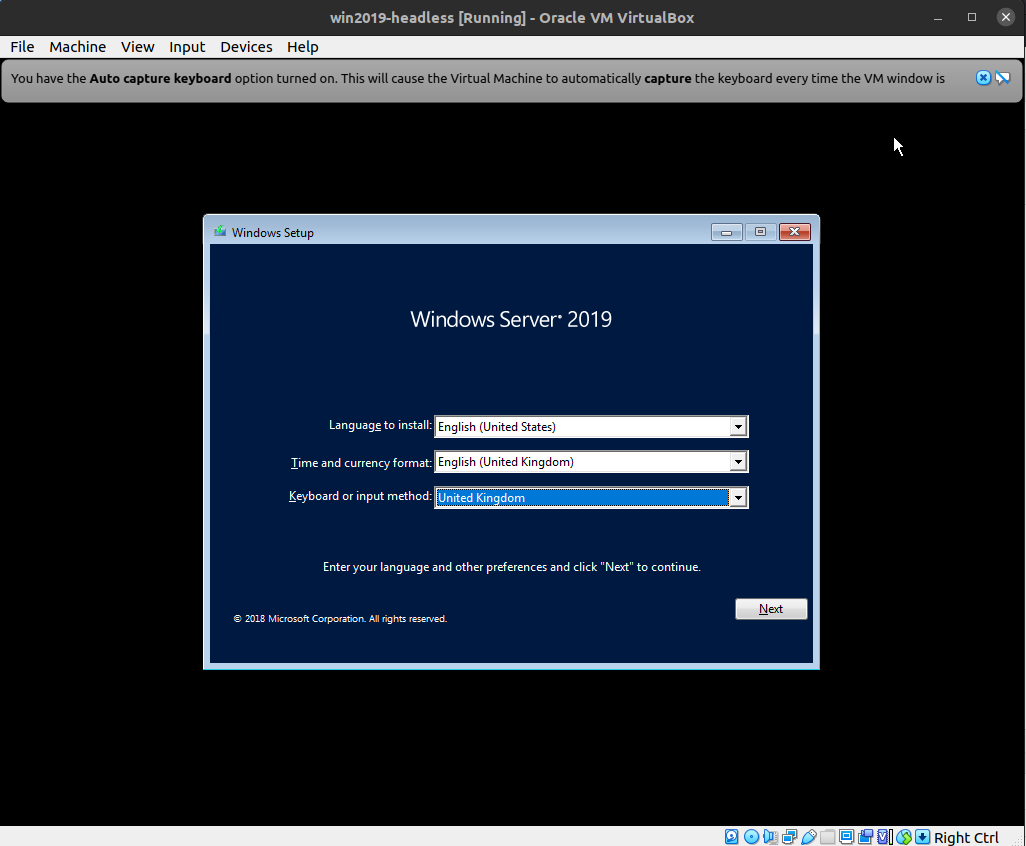Click the Windows Setup title bar icon
Image resolution: width=1026 pixels, height=846 pixels.
pyautogui.click(x=220, y=232)
